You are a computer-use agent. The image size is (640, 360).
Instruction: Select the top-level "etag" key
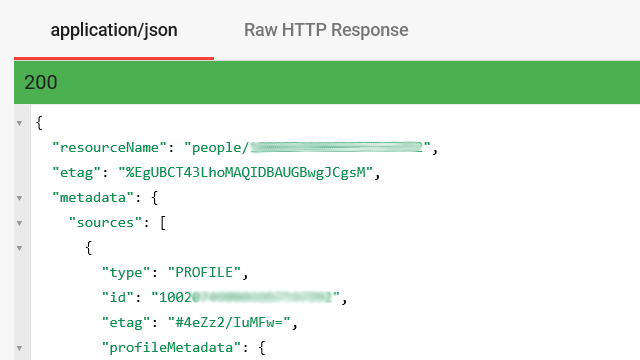(76, 173)
